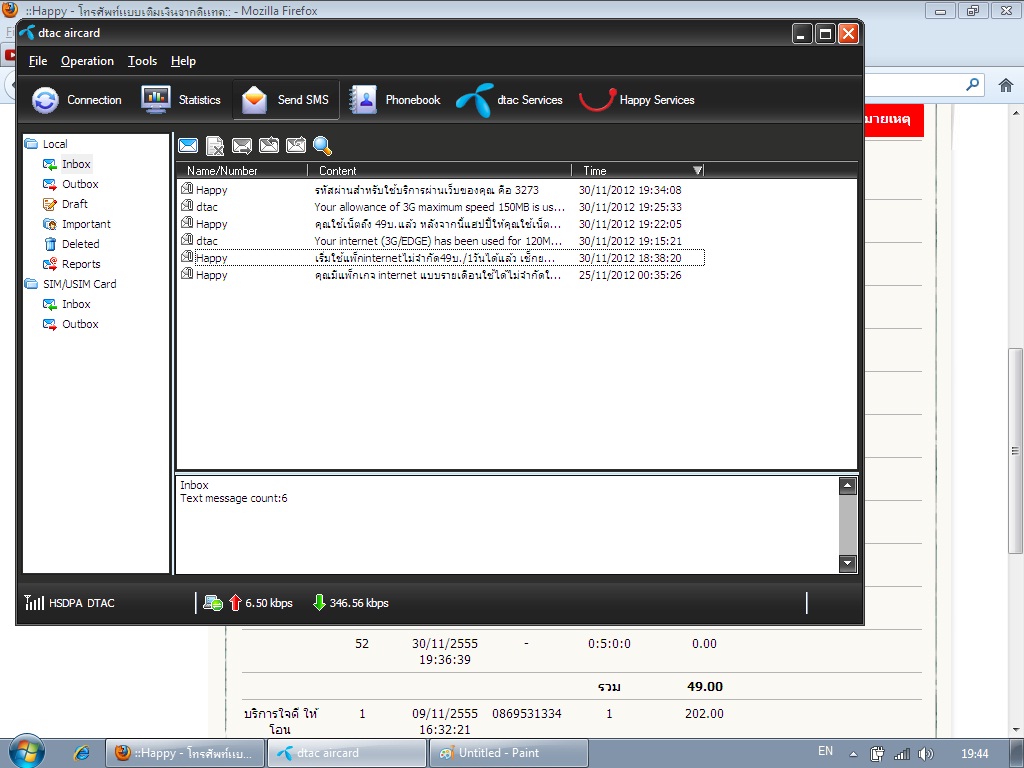Select dtac message about 3G/EDGE usage
Viewport: 1024px width, 768px height.
tap(441, 241)
